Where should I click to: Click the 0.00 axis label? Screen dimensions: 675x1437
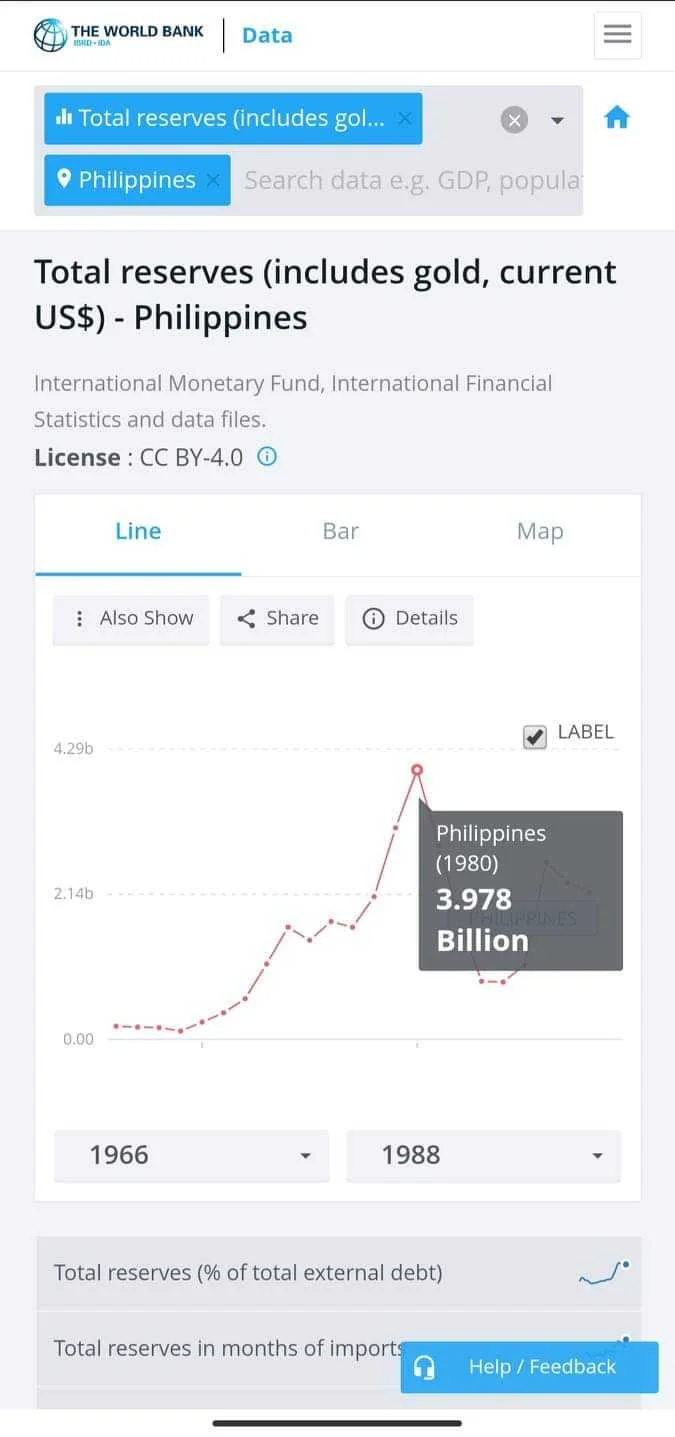(78, 1039)
